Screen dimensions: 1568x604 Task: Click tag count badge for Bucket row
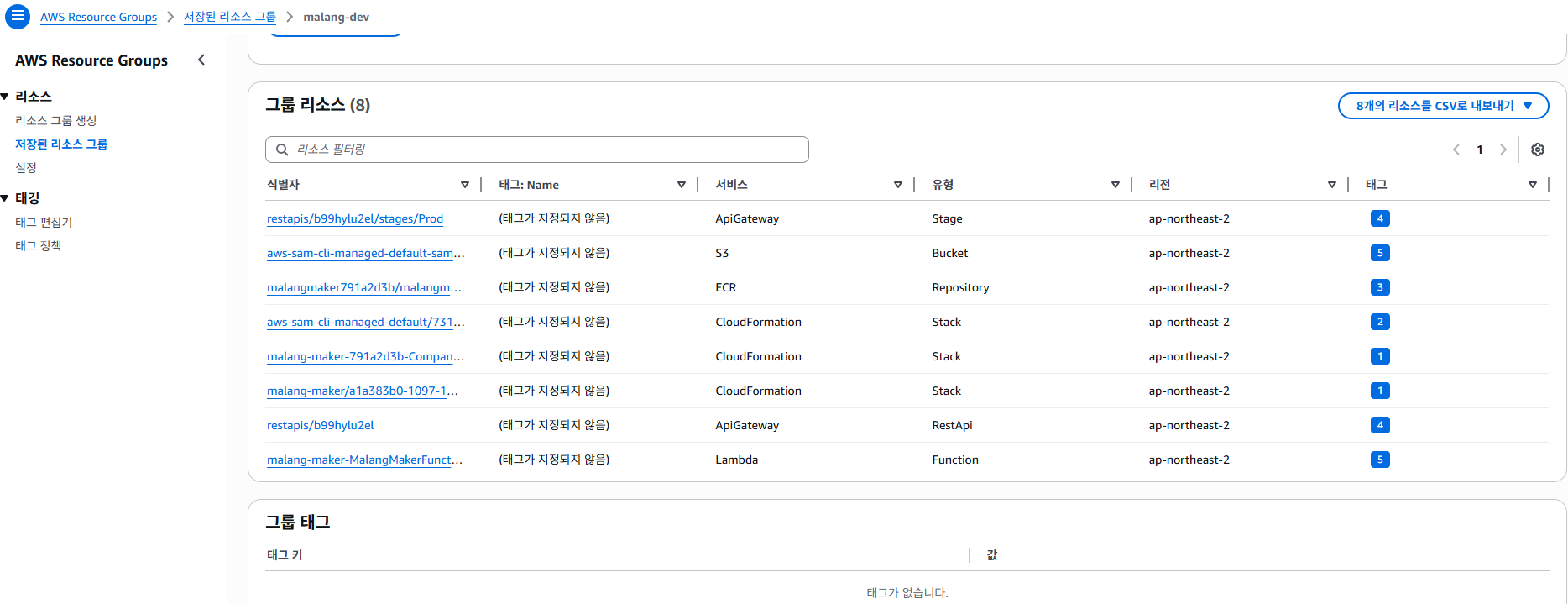(1380, 253)
